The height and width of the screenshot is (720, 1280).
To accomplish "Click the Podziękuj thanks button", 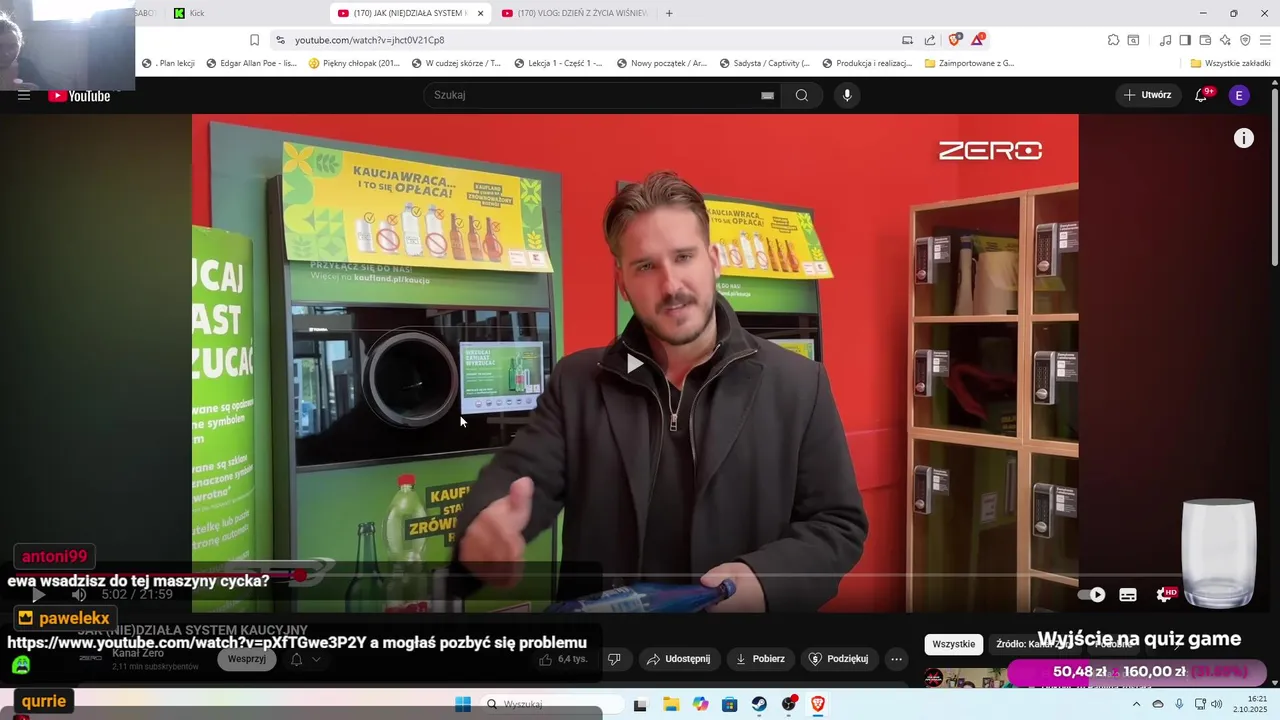I will tap(838, 659).
